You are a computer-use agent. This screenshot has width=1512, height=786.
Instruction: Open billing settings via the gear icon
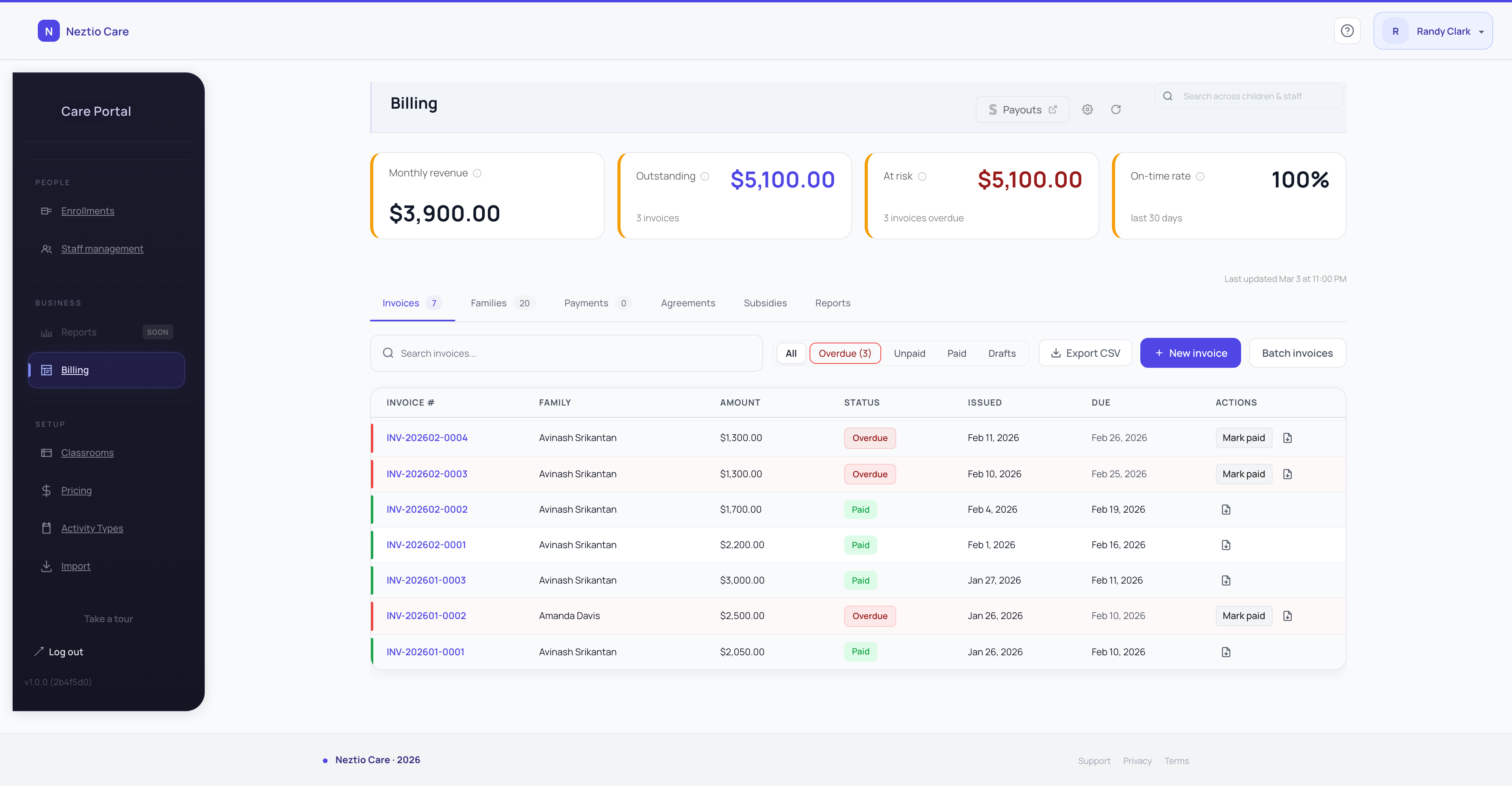(1087, 109)
